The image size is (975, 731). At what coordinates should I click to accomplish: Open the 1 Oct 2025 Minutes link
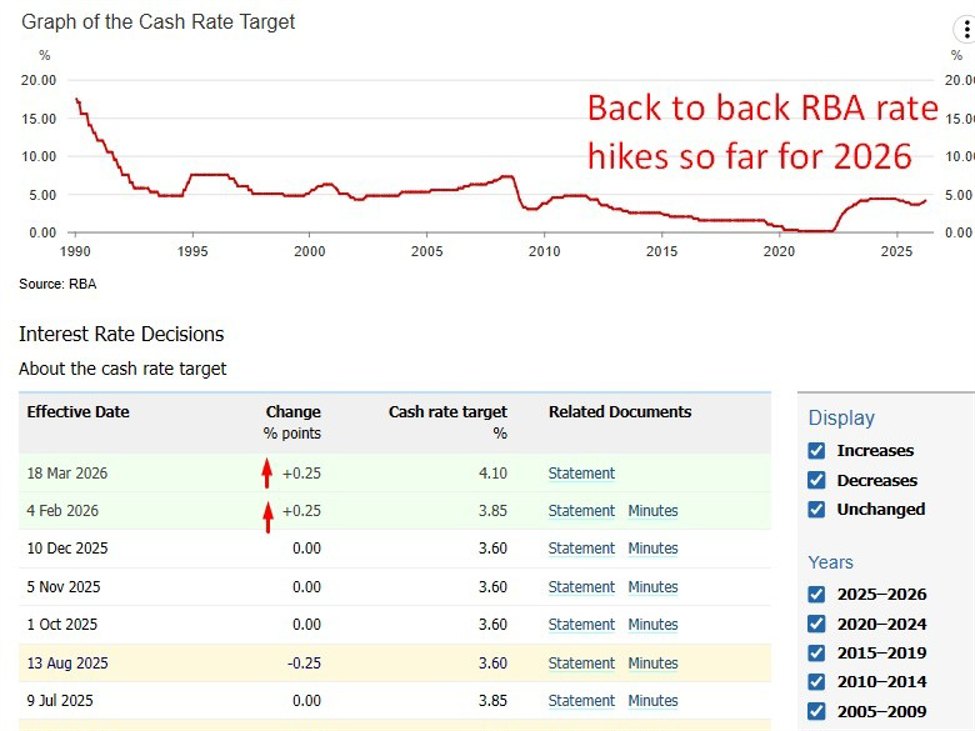[652, 625]
